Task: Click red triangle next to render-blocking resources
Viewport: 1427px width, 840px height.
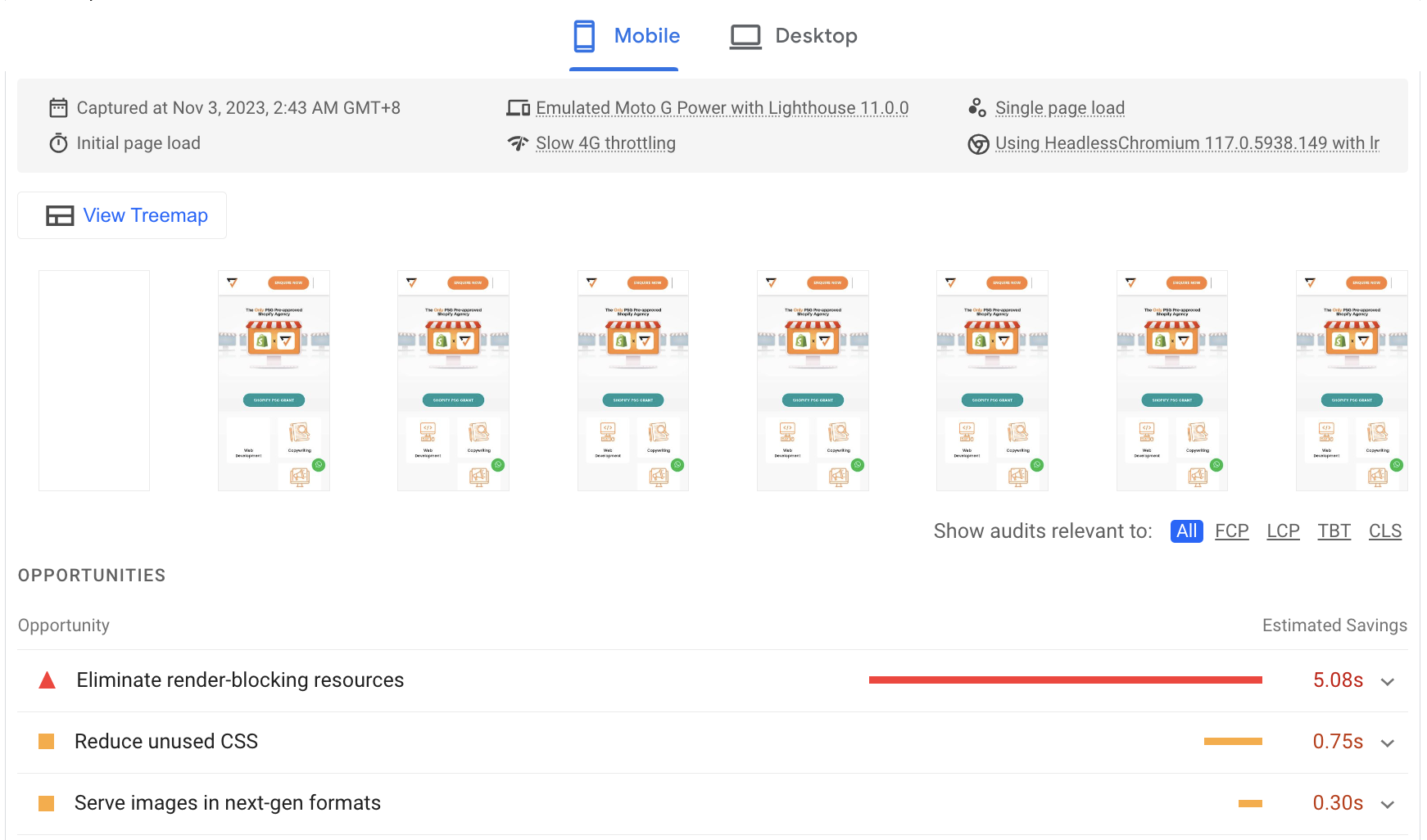Action: [x=48, y=680]
